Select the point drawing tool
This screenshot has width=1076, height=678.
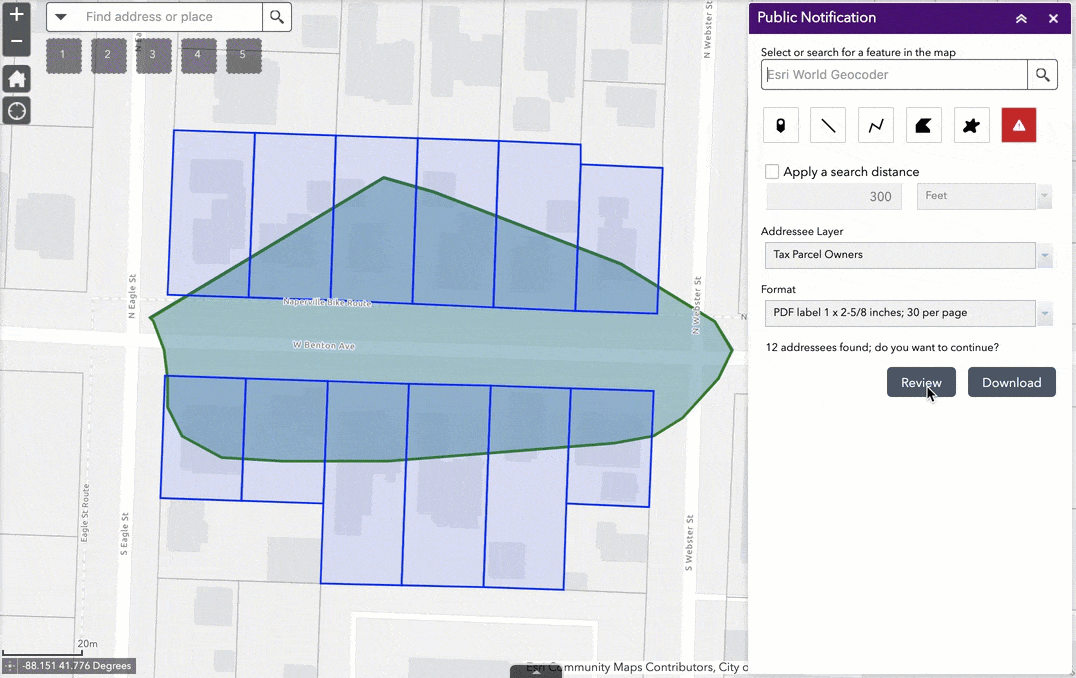(780, 124)
